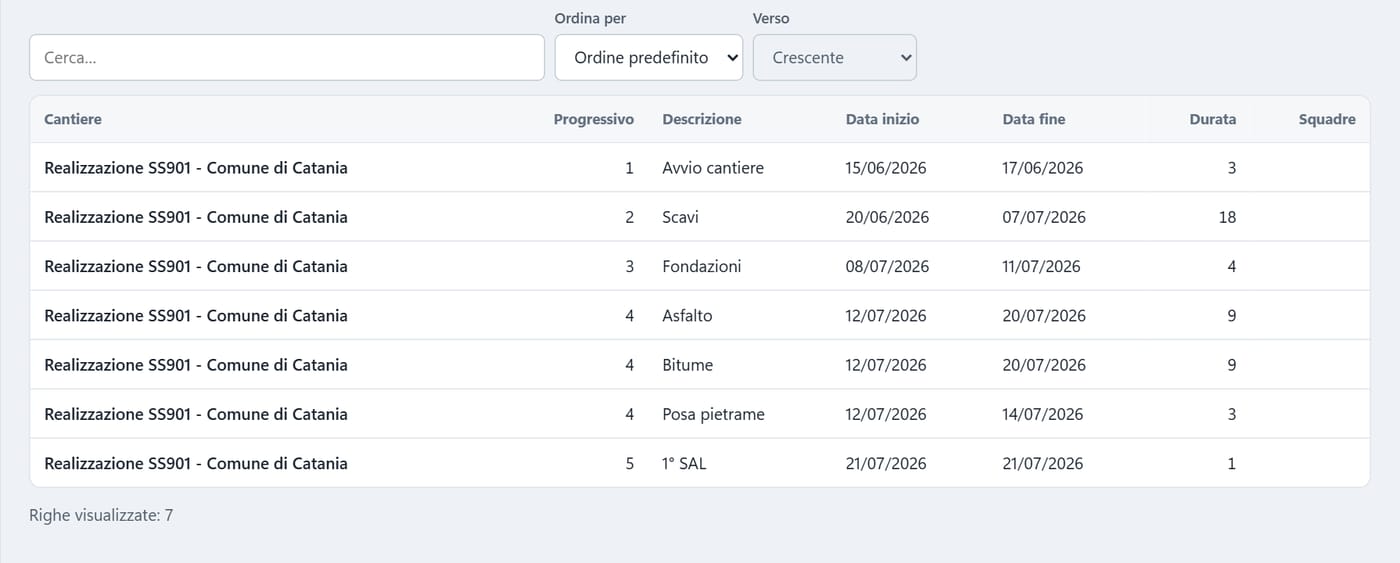Click the Progressivo column header
The height and width of the screenshot is (563, 1400).
click(x=594, y=119)
